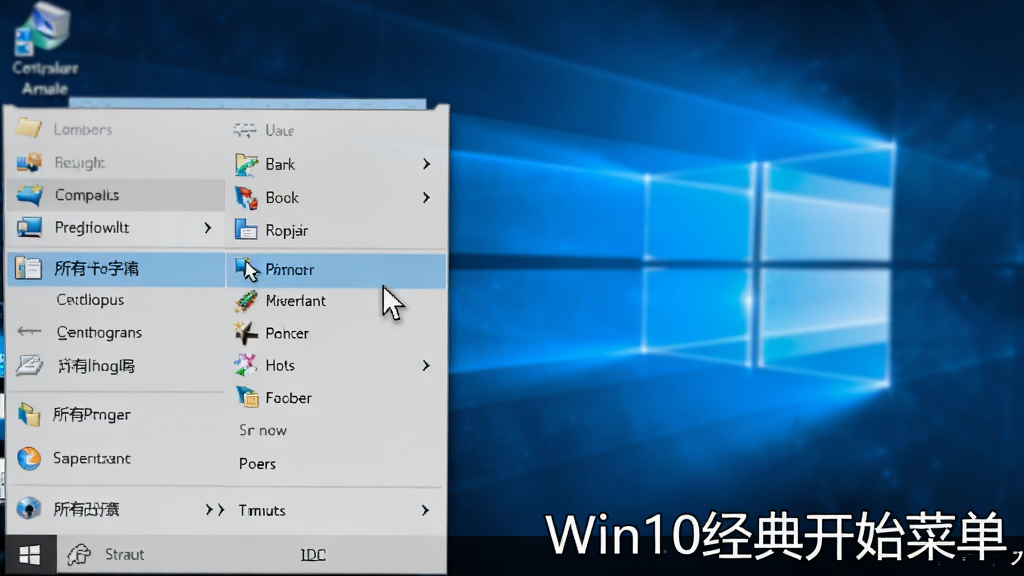Click the Straut label in bottom bar

click(x=125, y=554)
